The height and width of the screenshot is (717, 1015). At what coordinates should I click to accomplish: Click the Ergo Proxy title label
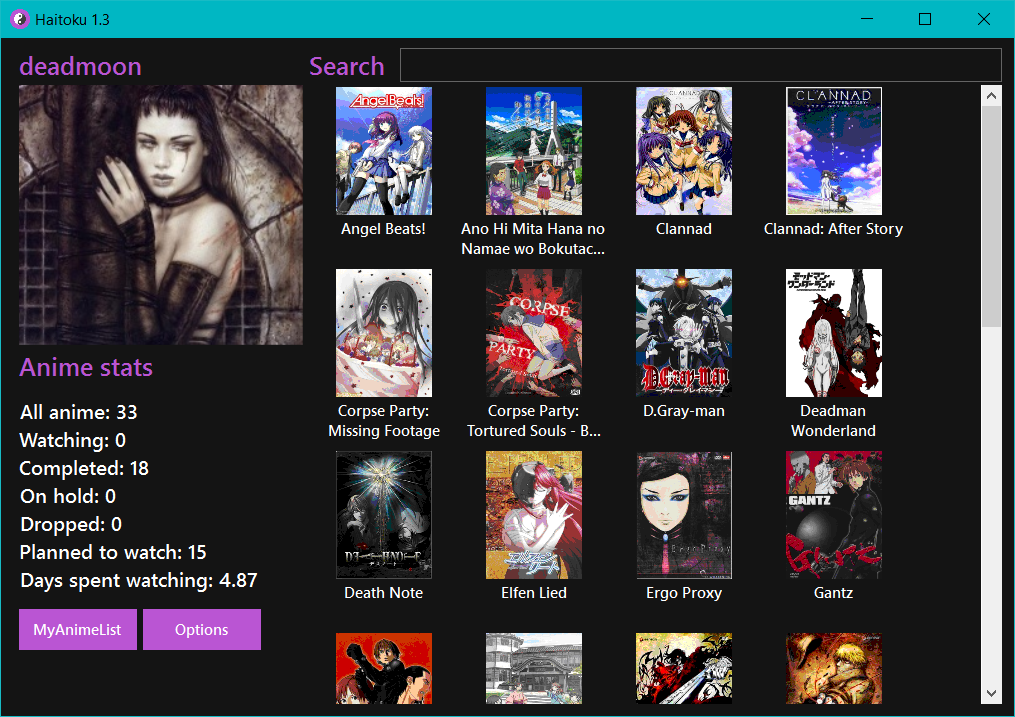click(684, 593)
